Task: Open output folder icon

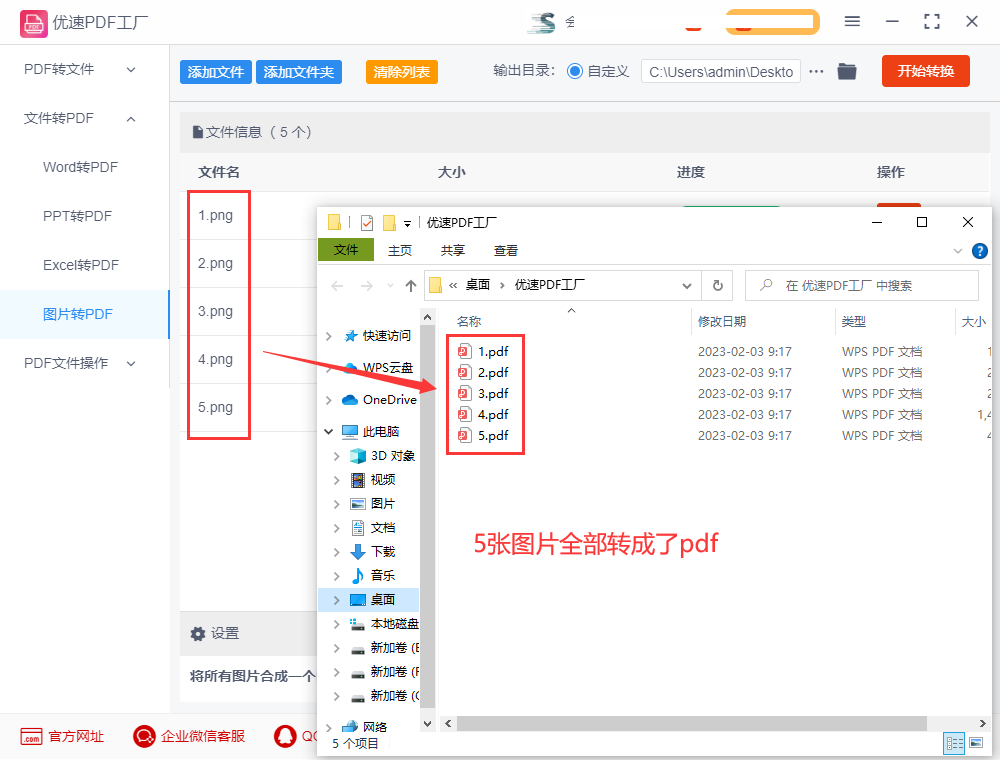Action: pos(846,71)
